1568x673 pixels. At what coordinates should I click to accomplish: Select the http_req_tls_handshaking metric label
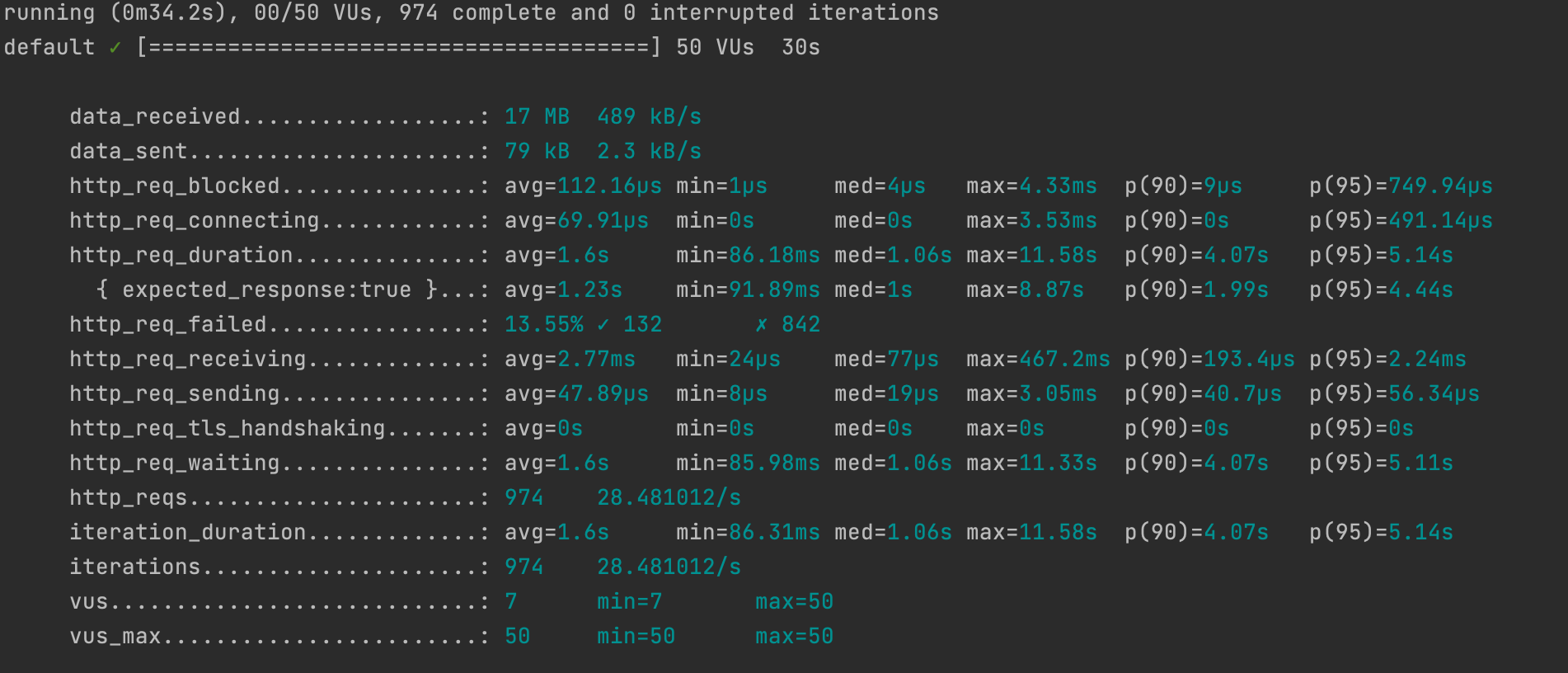click(x=227, y=429)
